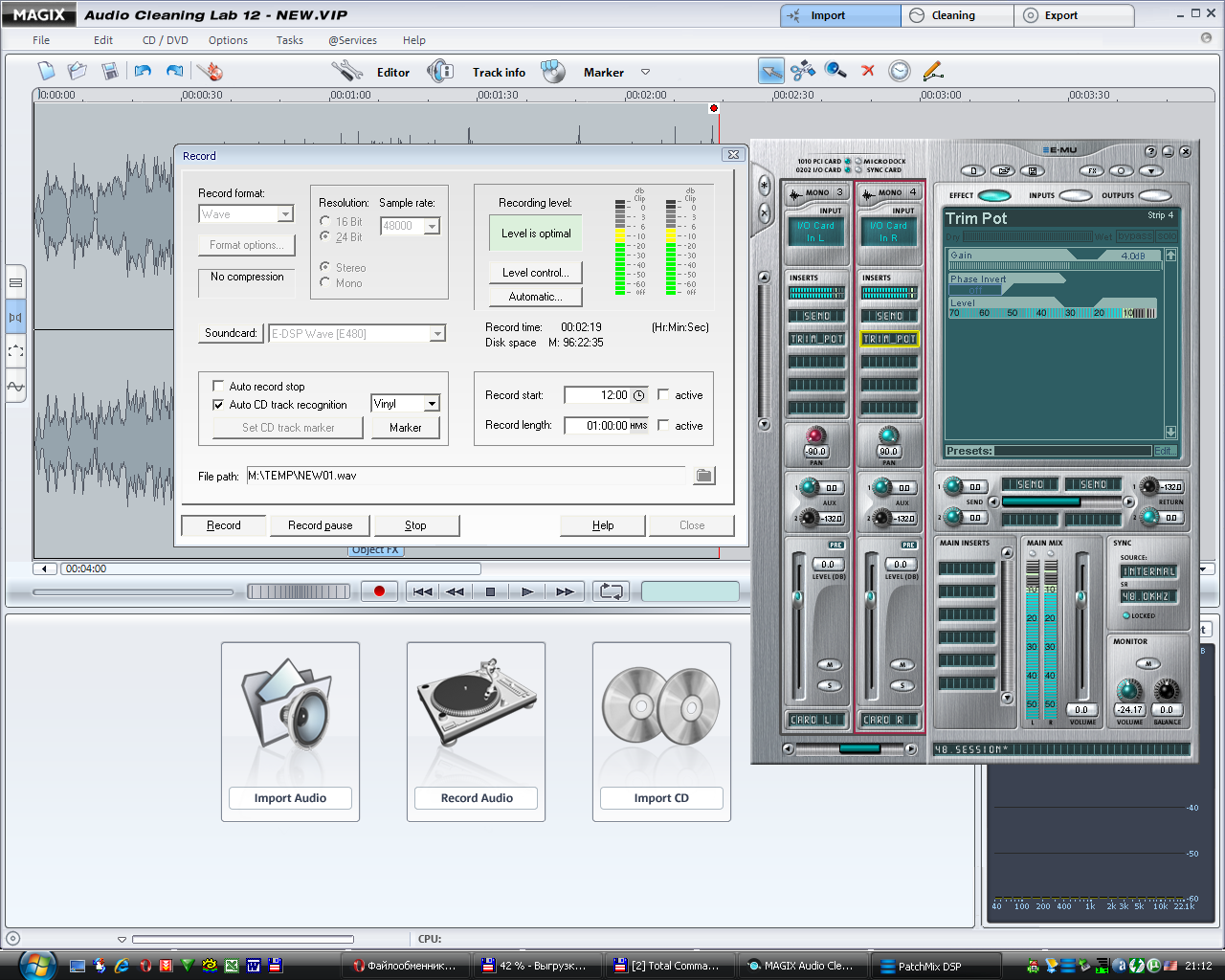This screenshot has width=1225, height=980.
Task: Open Soundcard E-DSP Wave dropdown
Action: pyautogui.click(x=437, y=334)
